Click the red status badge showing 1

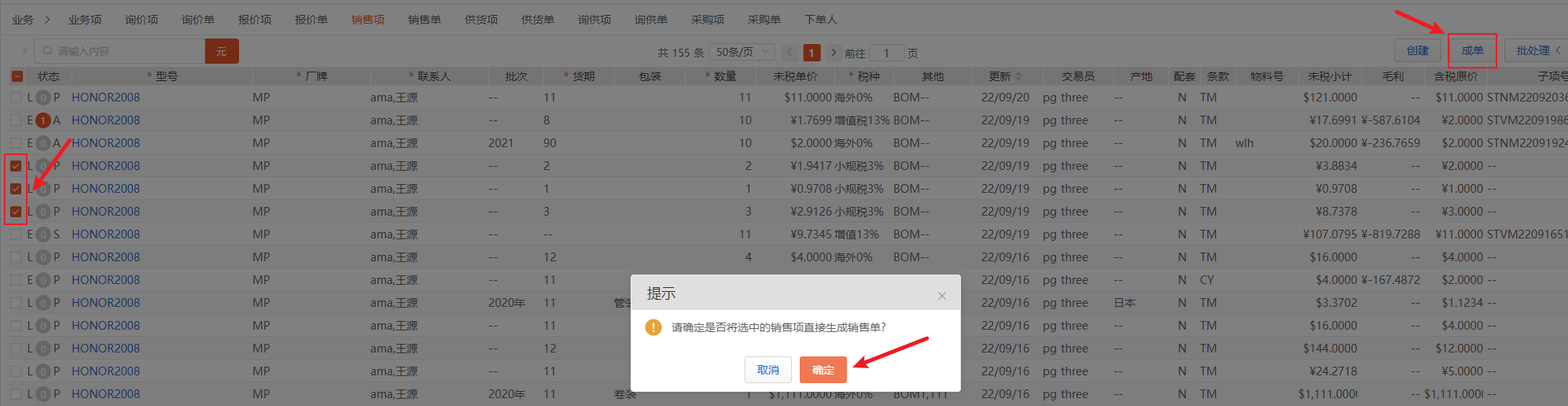pos(43,120)
